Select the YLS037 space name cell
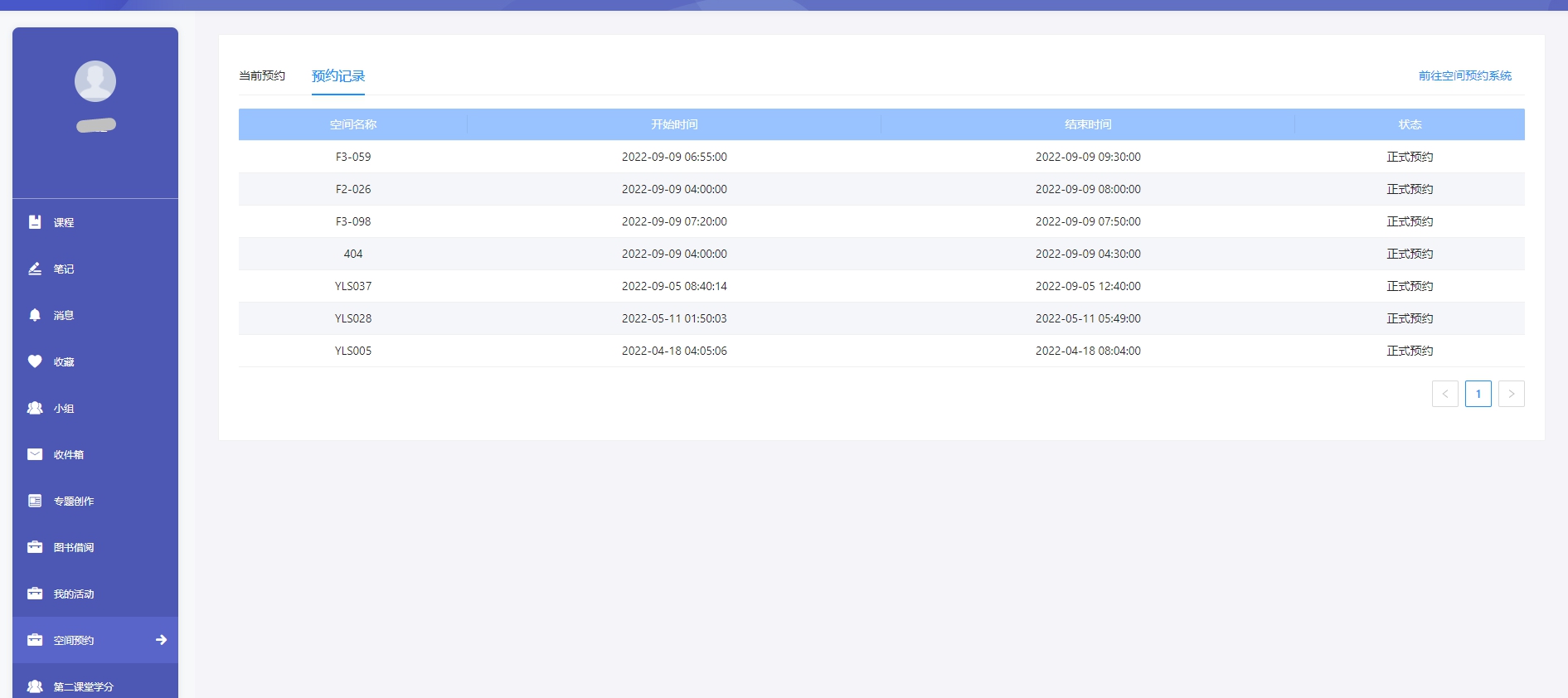The height and width of the screenshot is (698, 1568). [x=353, y=286]
